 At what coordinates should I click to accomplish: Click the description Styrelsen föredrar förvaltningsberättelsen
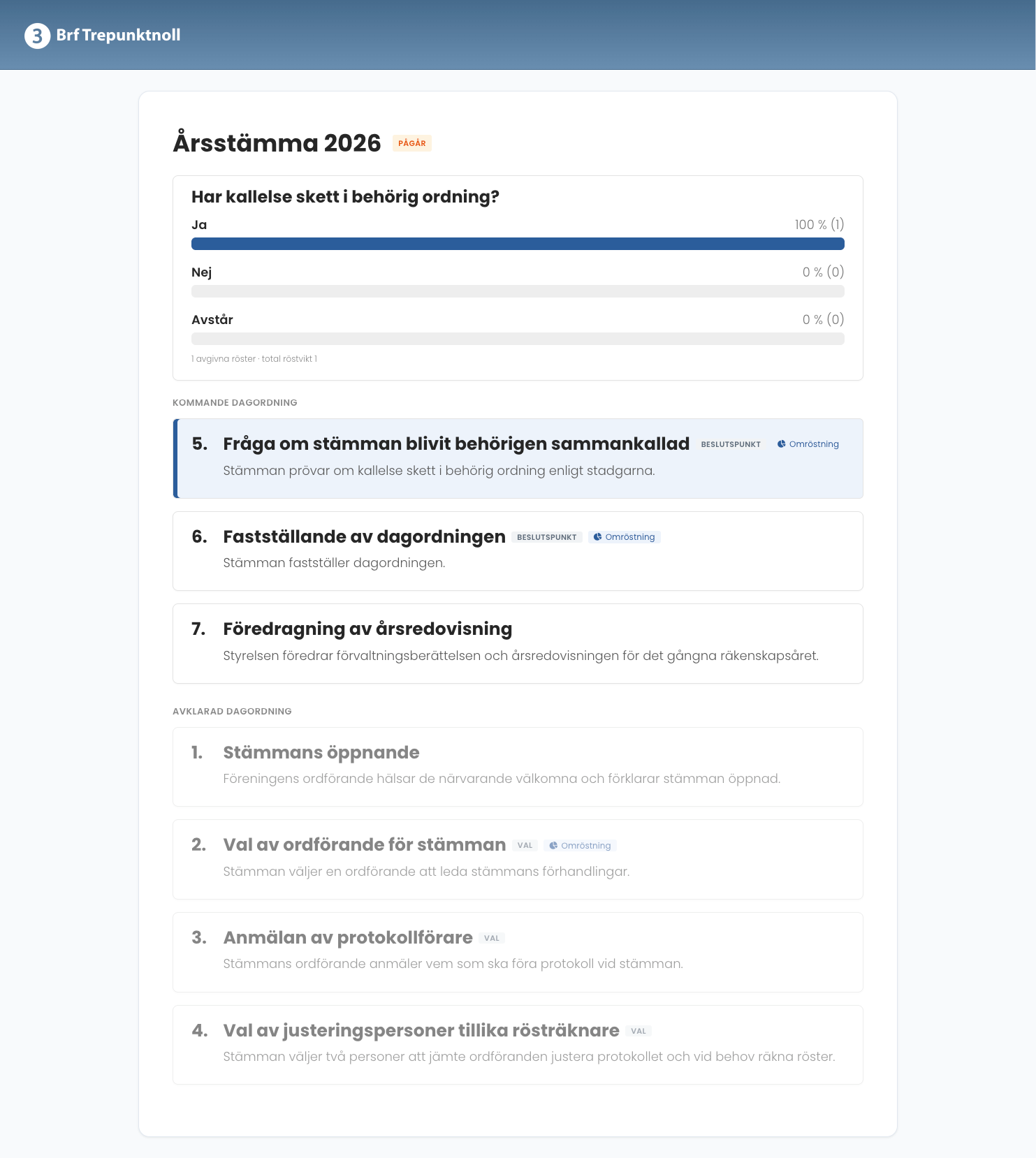click(x=520, y=656)
